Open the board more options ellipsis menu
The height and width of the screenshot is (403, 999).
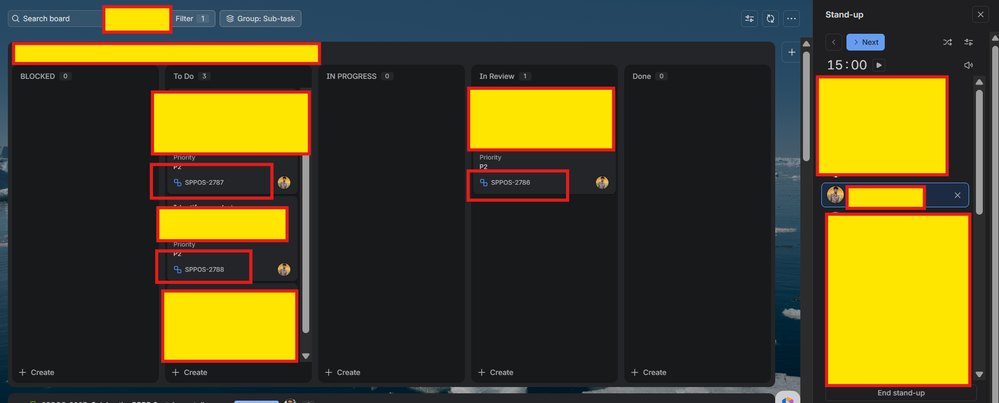(791, 18)
